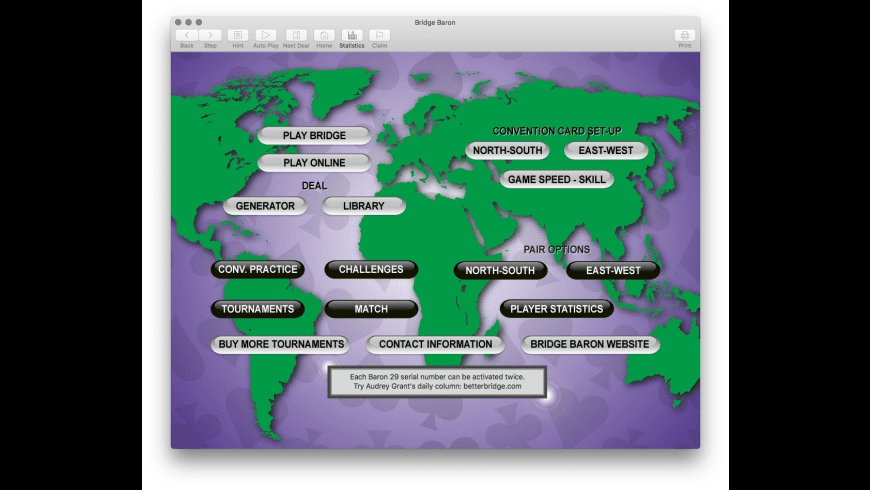Click Buy More Tournaments
Image resolution: width=870 pixels, height=490 pixels.
(x=281, y=344)
